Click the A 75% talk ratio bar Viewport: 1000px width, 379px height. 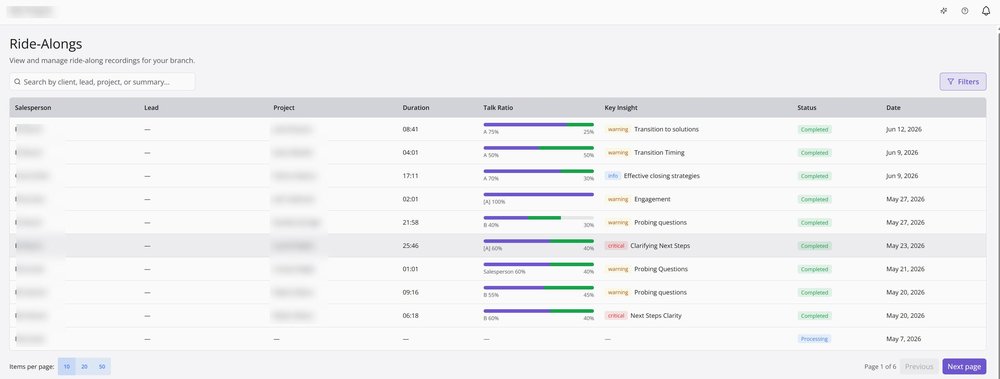click(x=538, y=124)
